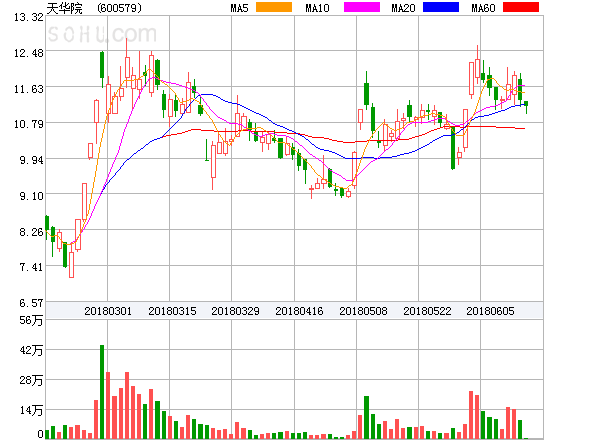Select the MA10 legend label
The height and width of the screenshot is (440, 600).
[x=317, y=8]
